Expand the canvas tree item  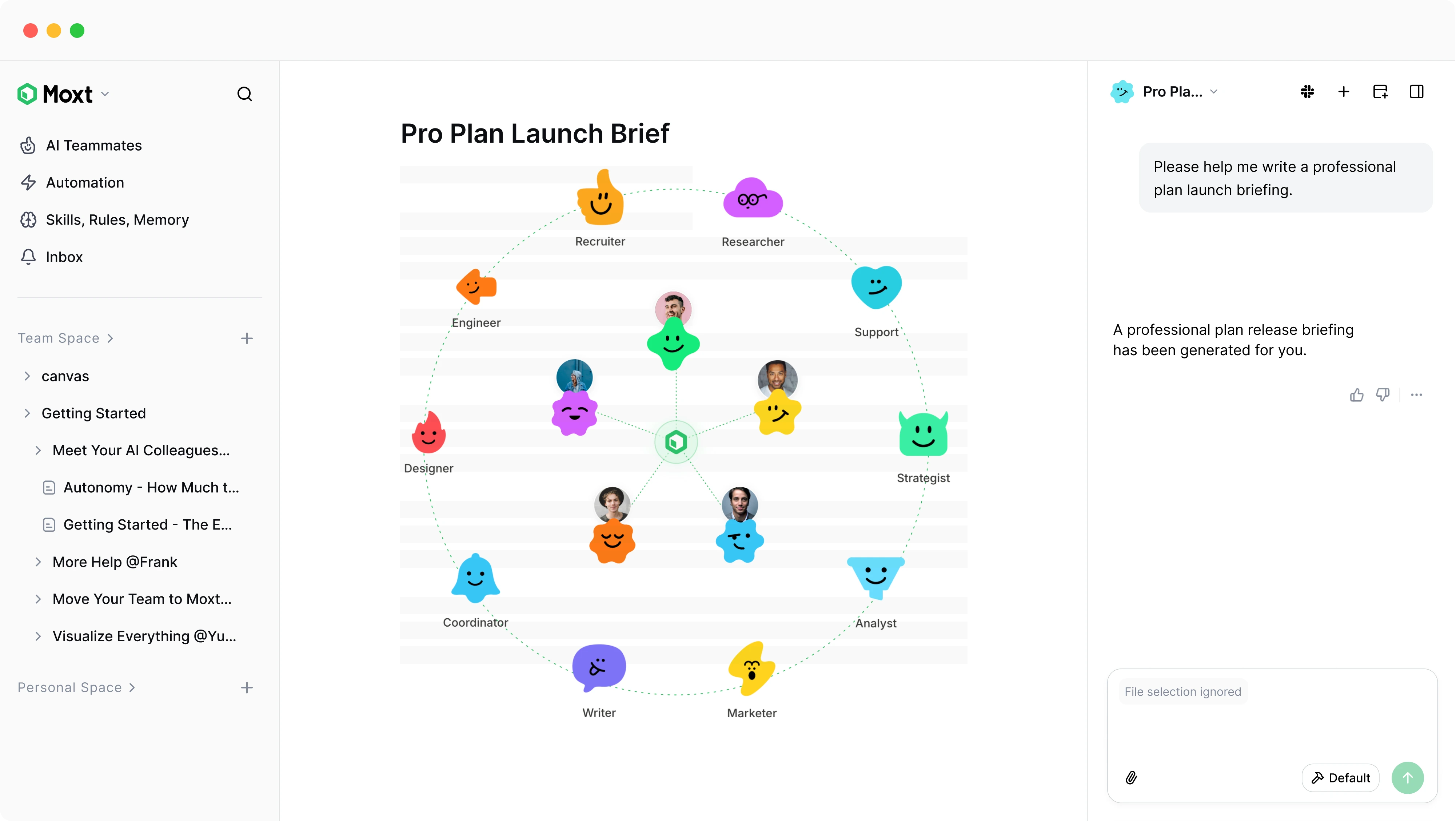27,376
